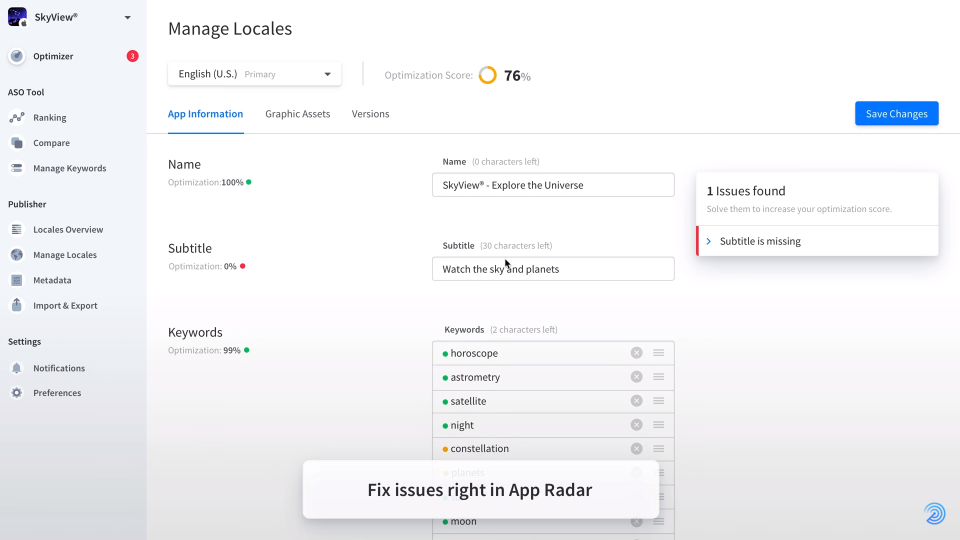The width and height of the screenshot is (960, 540).
Task: Select the satellite keyword text
Action: [468, 401]
